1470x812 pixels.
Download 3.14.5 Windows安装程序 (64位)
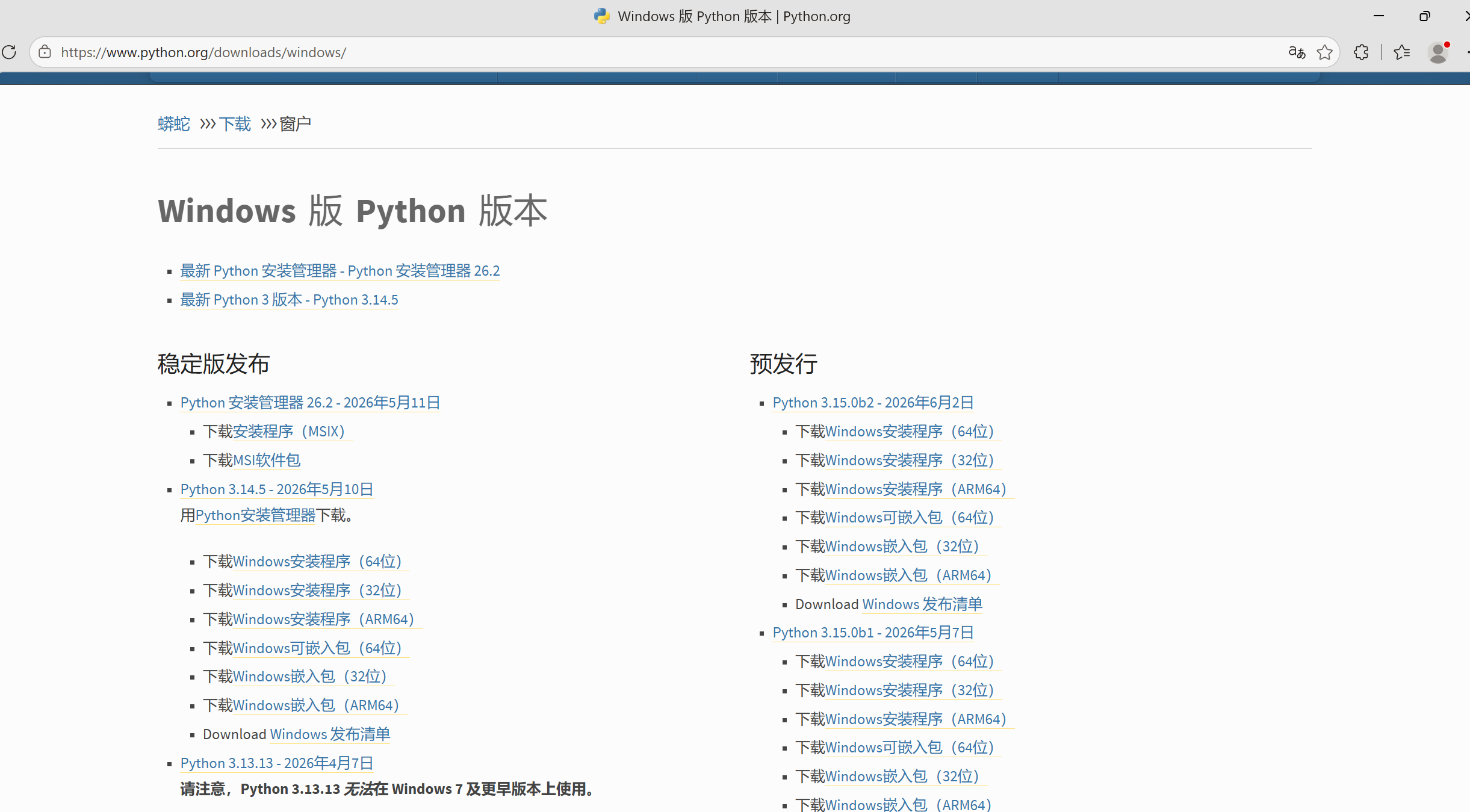click(321, 562)
